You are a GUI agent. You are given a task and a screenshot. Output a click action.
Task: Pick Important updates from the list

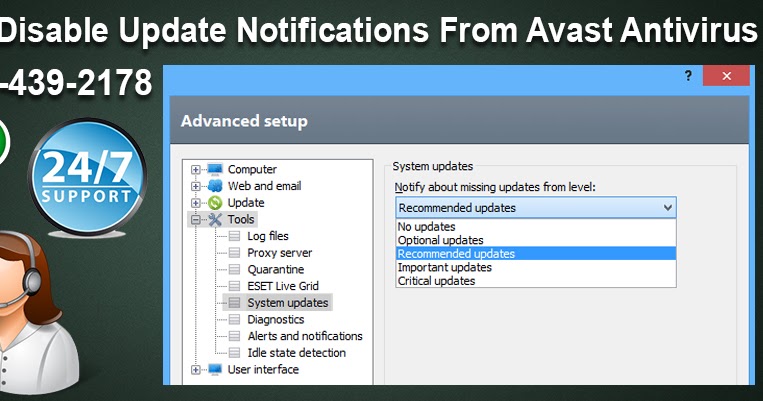tap(536, 268)
